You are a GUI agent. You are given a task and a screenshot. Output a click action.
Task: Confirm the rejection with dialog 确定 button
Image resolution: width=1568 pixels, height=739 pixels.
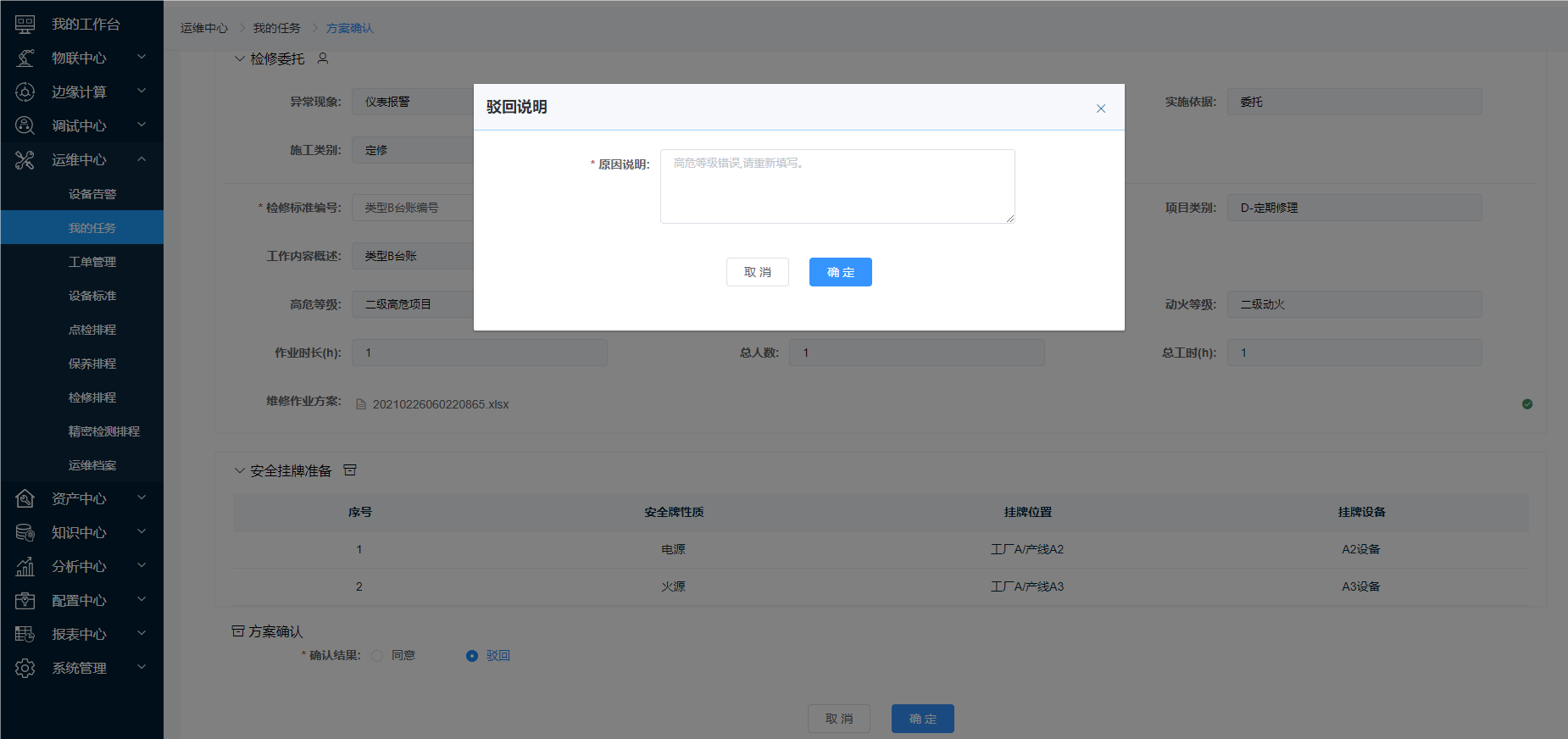840,272
